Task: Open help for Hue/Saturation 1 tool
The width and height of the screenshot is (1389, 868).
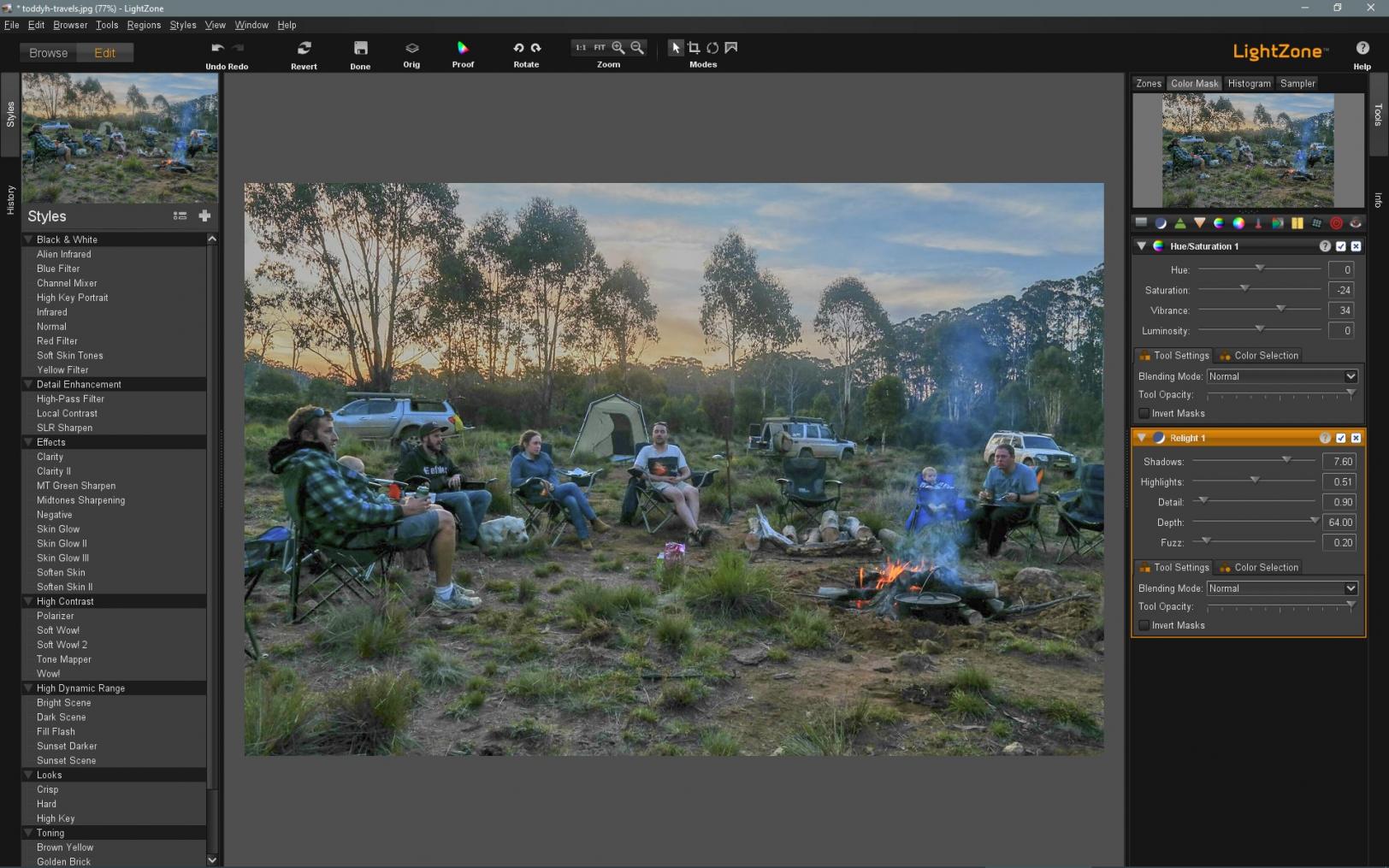Action: click(x=1325, y=246)
